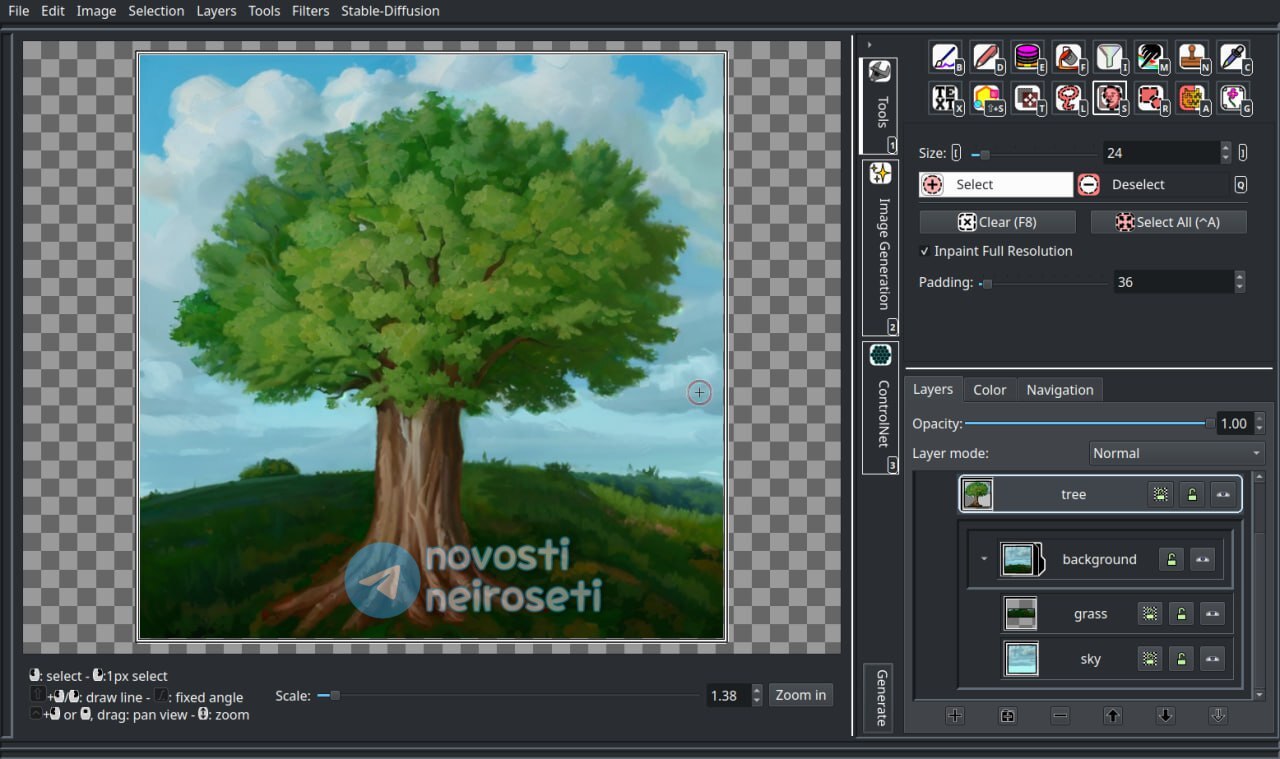Toggle the lock on the grass layer
This screenshot has width=1280, height=759.
pos(1181,614)
